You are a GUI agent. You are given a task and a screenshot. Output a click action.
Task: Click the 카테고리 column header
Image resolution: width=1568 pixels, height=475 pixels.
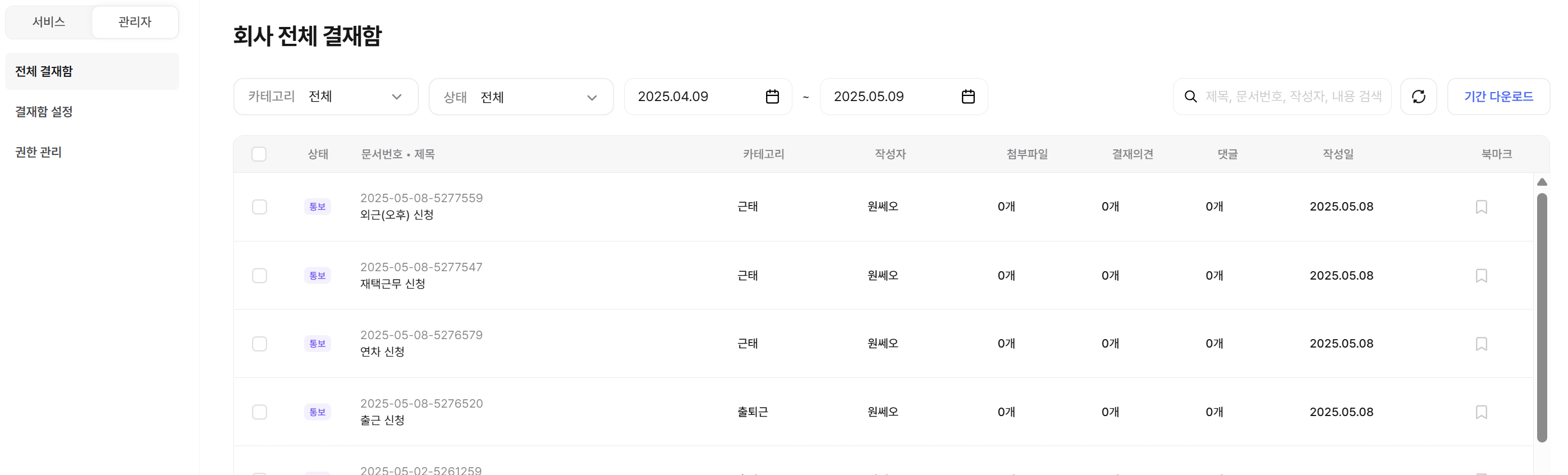[763, 154]
